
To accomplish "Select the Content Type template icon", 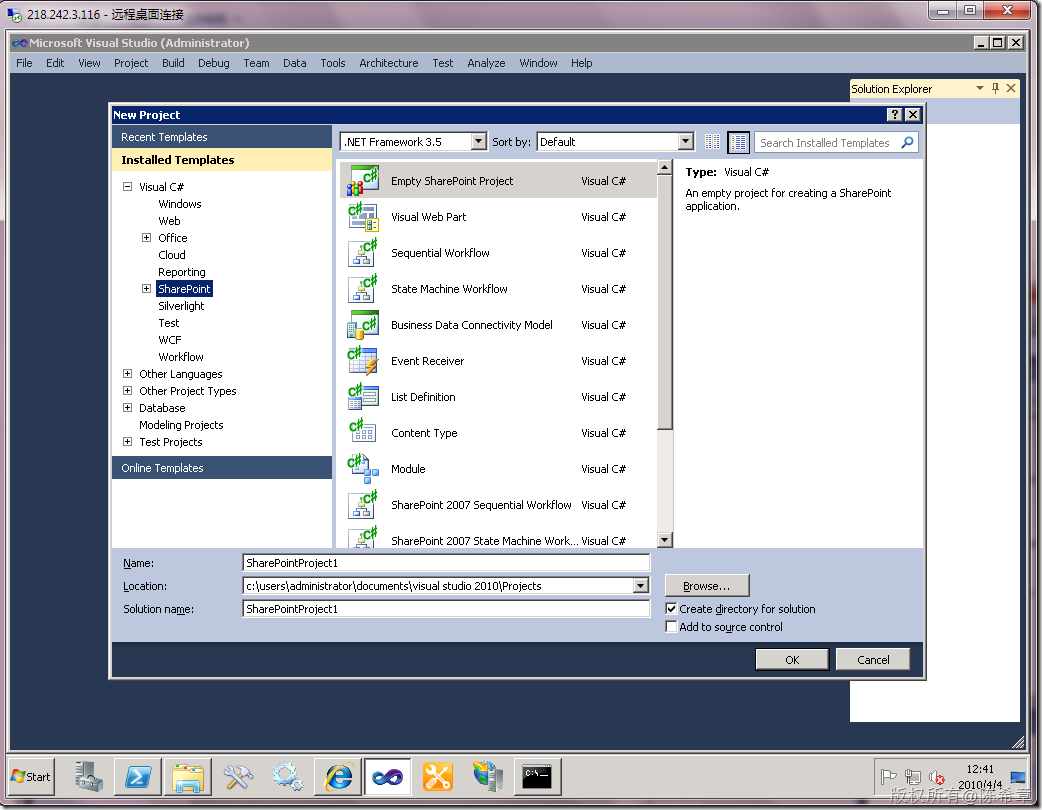I will pos(363,433).
